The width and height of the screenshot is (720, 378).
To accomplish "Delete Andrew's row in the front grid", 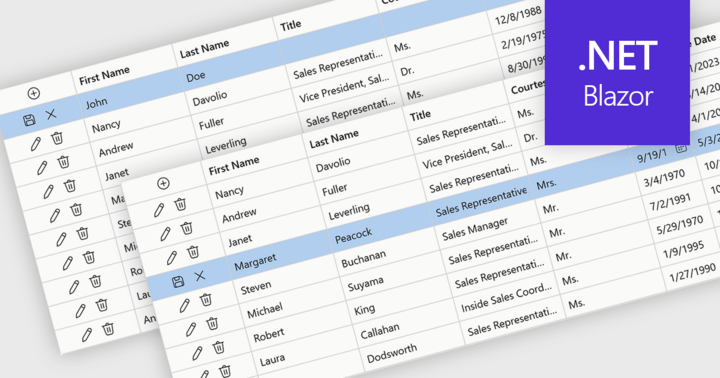I will tap(187, 228).
